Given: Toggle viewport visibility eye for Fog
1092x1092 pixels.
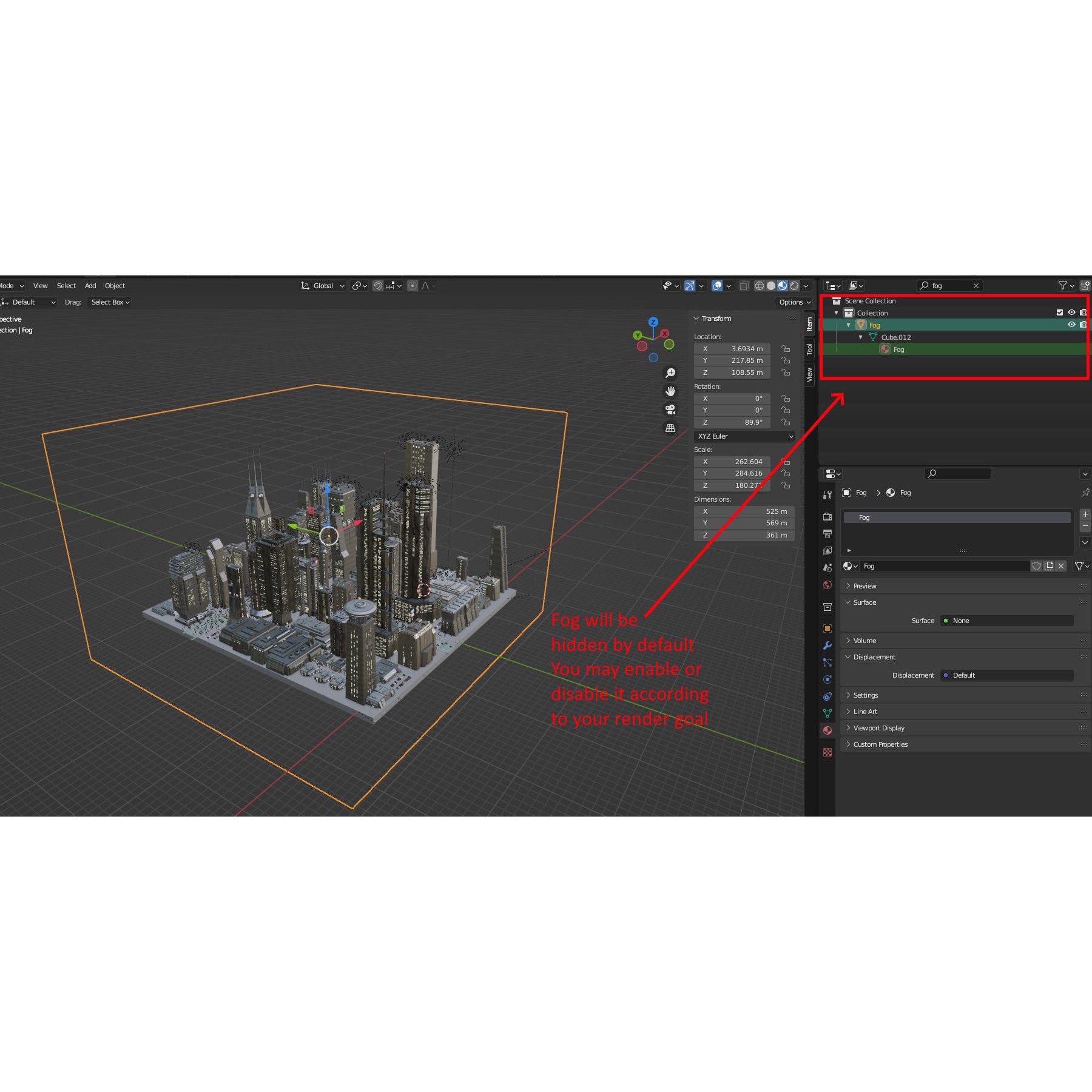Looking at the screenshot, I should (x=1072, y=325).
